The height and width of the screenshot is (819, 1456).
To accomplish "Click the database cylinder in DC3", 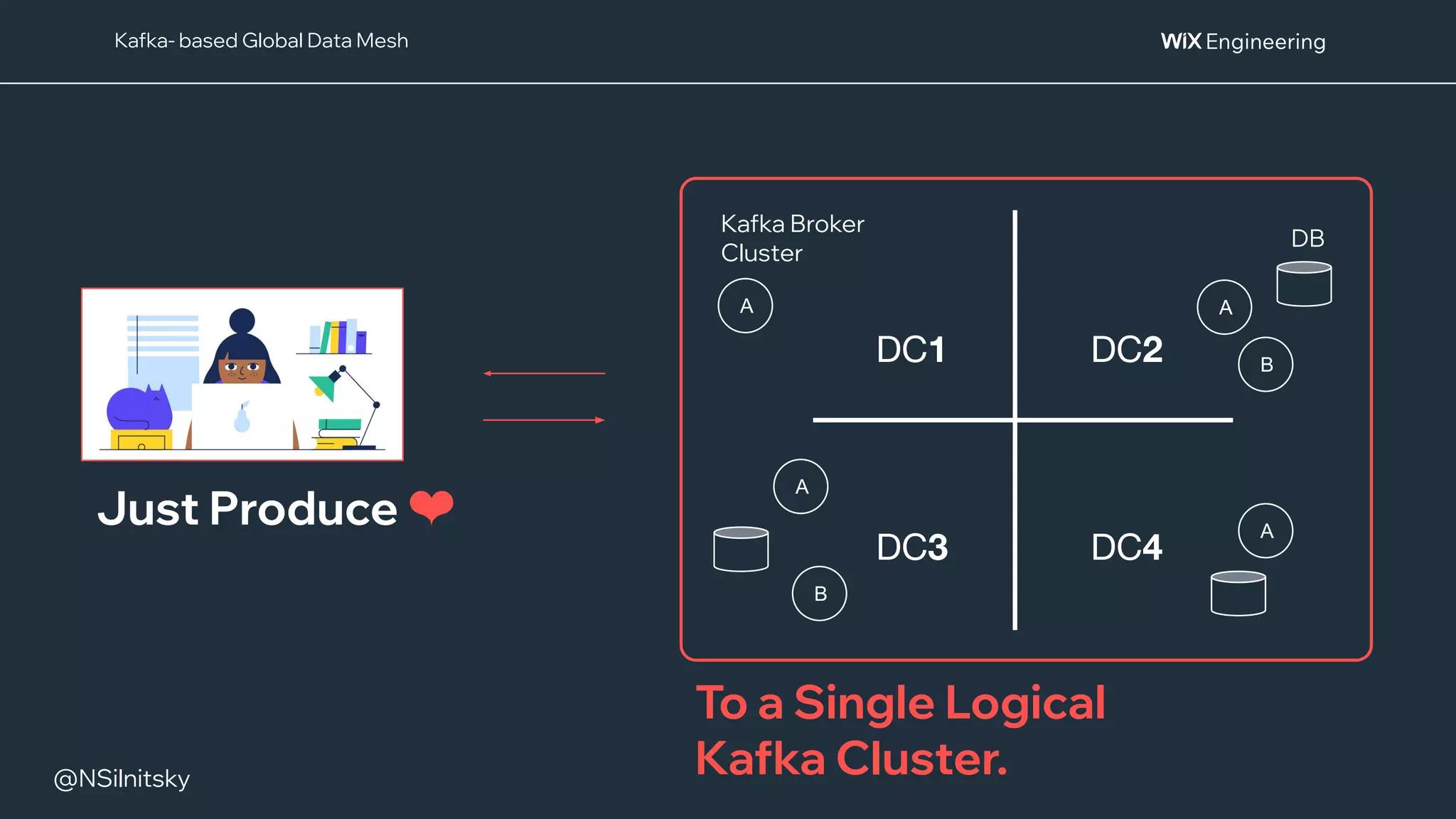I will [x=741, y=549].
